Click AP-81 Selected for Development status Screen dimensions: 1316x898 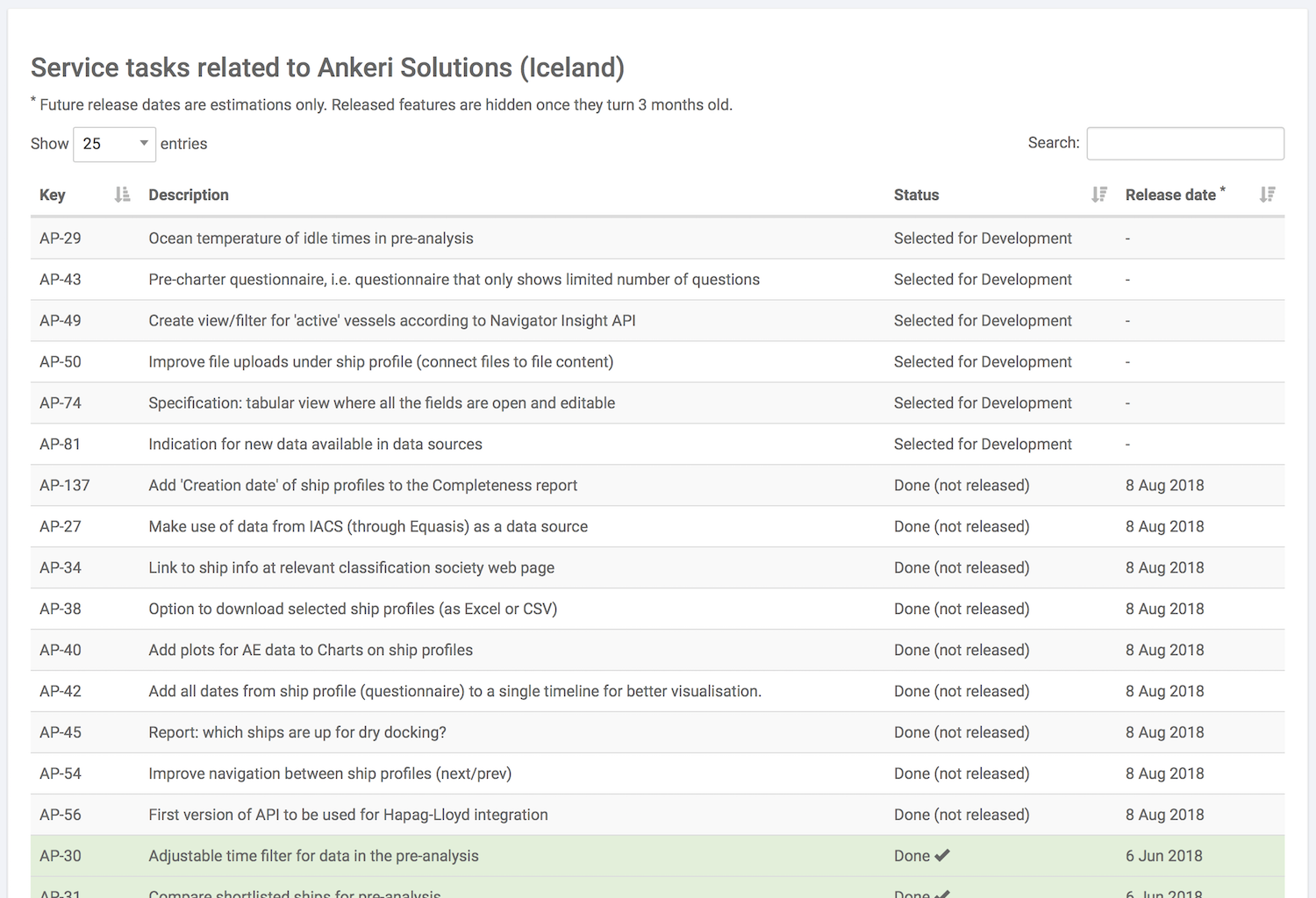point(983,445)
